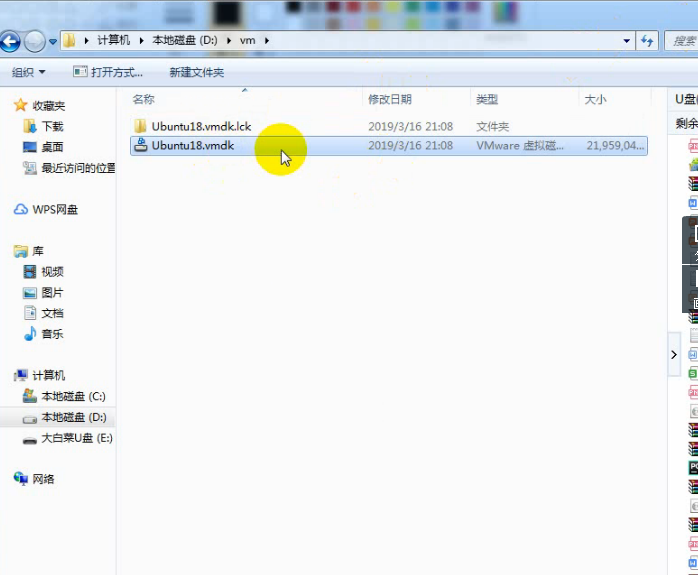698x575 pixels.
Task: Select the Ubuntu18.vmdk.lck folder icon
Action: [x=140, y=126]
